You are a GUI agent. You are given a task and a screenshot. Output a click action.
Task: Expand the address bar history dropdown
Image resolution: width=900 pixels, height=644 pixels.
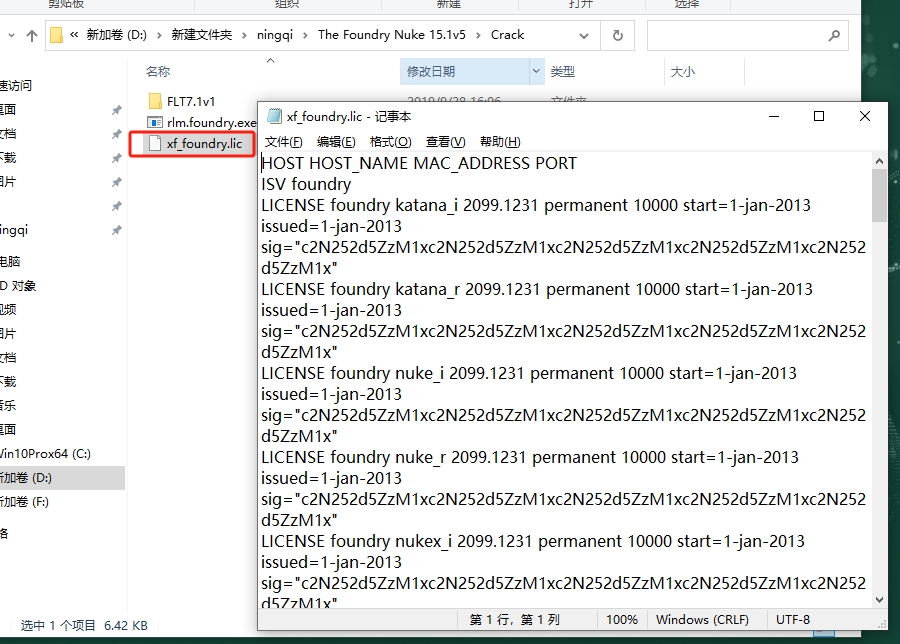click(x=584, y=36)
